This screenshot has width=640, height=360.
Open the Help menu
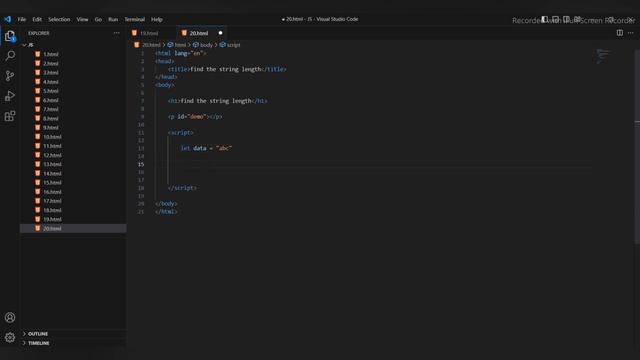(157, 19)
